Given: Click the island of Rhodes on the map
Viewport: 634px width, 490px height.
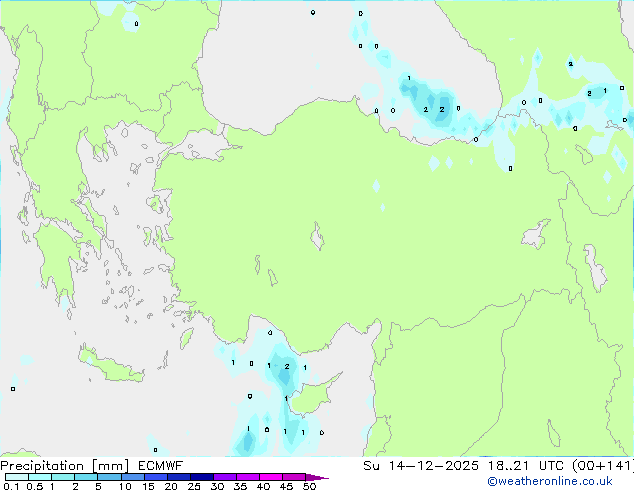Looking at the screenshot, I should coord(186,338).
